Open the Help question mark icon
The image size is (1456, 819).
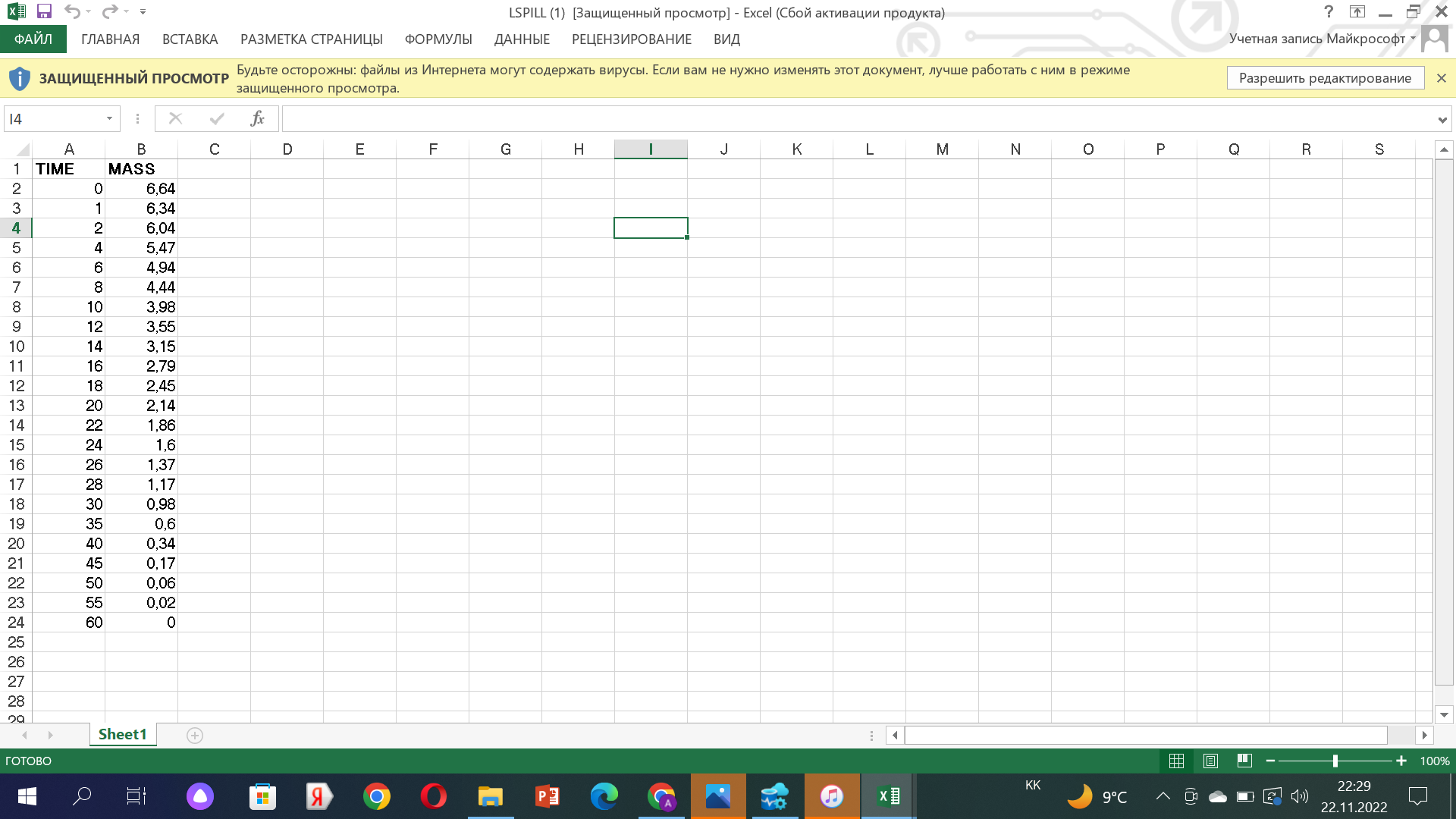[1328, 11]
